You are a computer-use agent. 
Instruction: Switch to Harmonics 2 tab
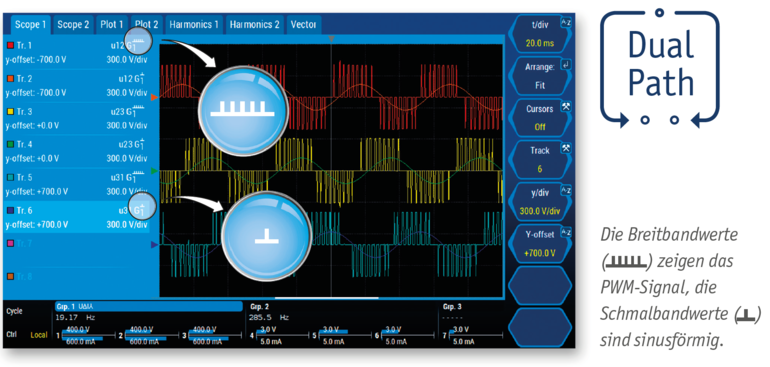pyautogui.click(x=254, y=25)
